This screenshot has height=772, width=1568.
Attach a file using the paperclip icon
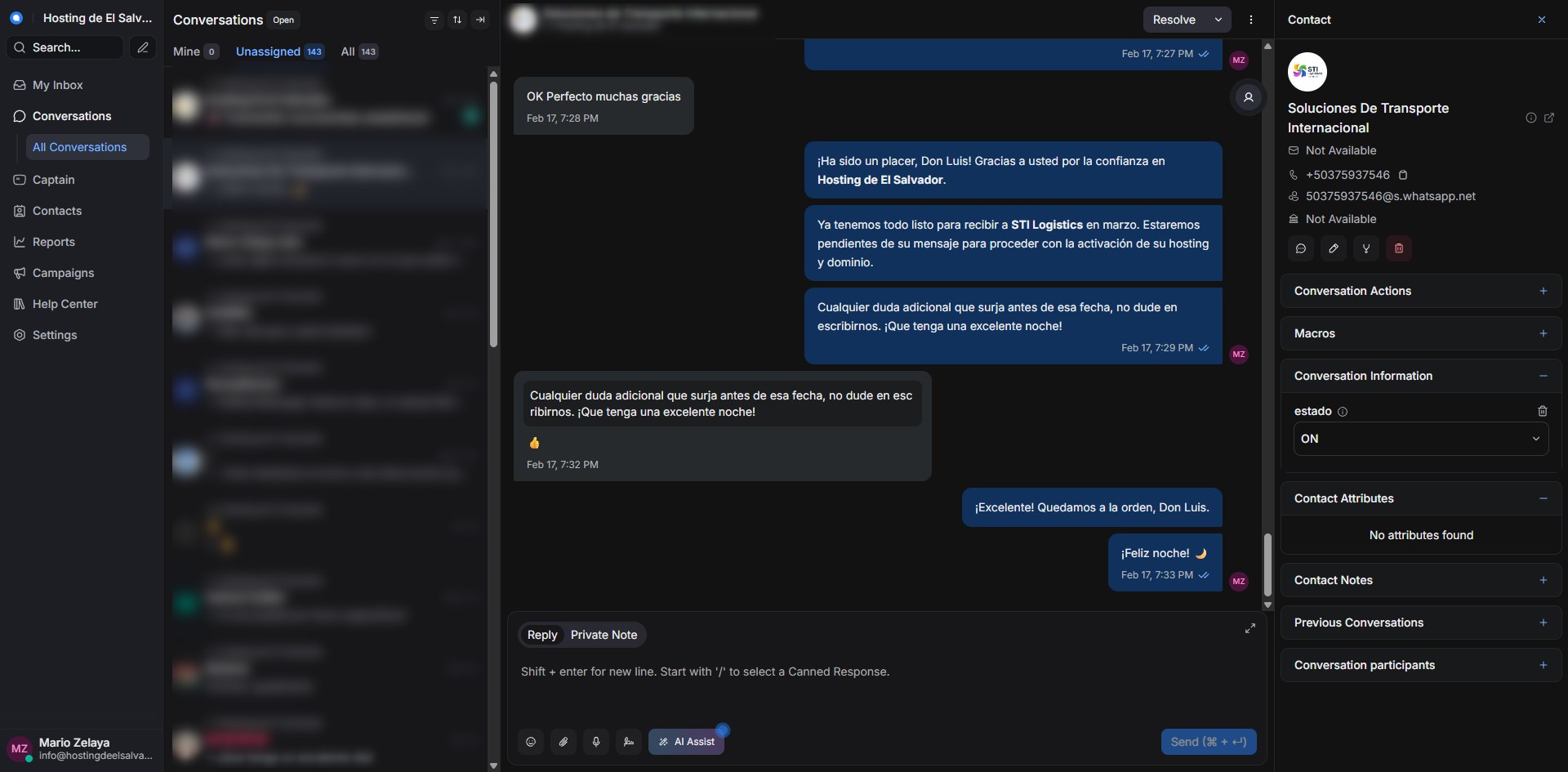tap(563, 742)
